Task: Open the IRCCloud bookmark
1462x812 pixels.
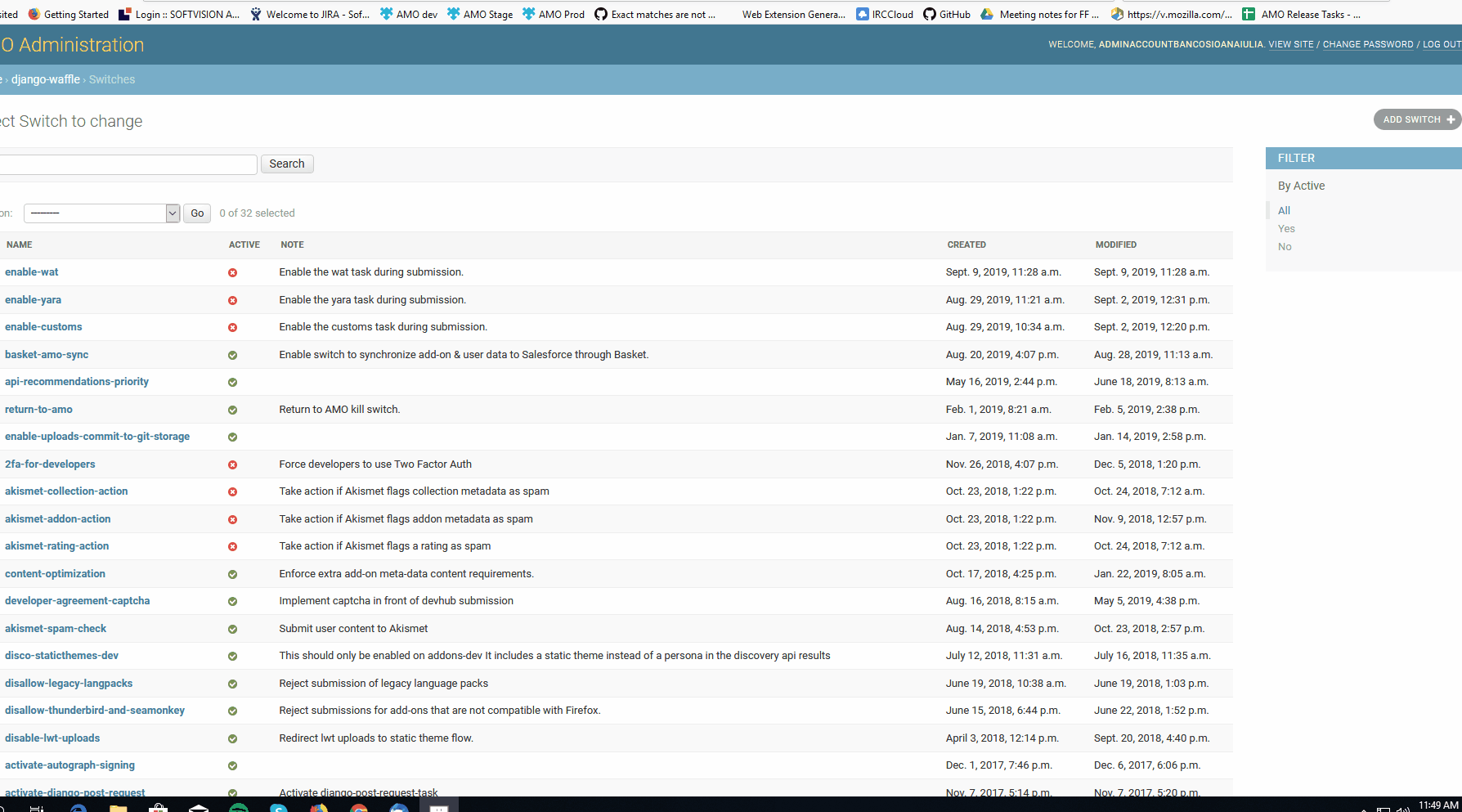Action: point(885,14)
